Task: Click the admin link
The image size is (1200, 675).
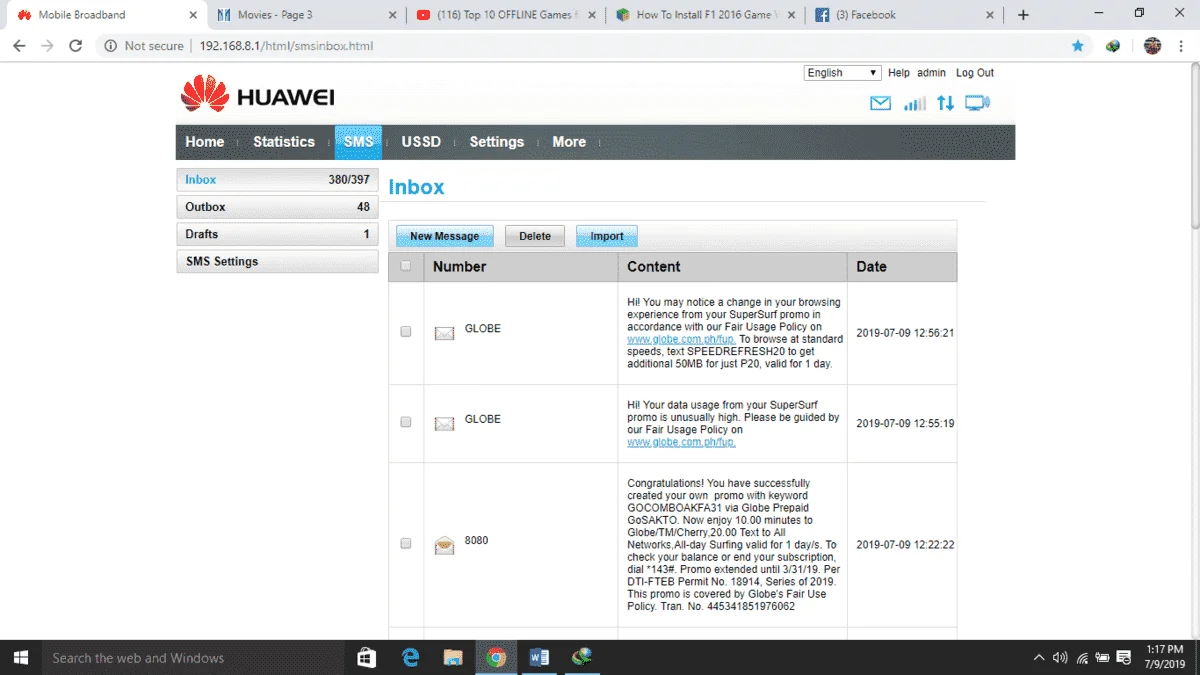Action: pyautogui.click(x=931, y=73)
